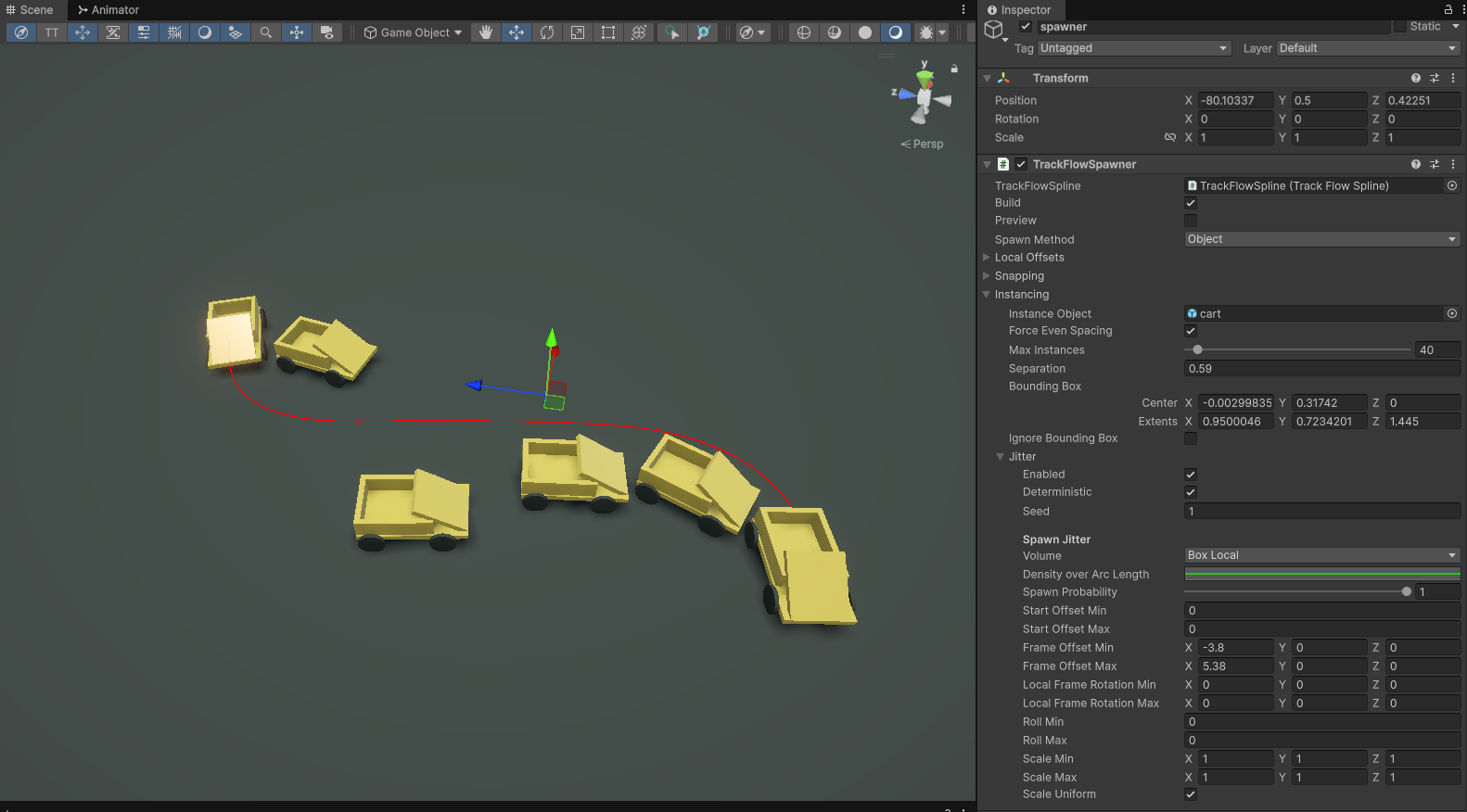Switch to the Animator tab
The width and height of the screenshot is (1467, 812).
click(108, 10)
